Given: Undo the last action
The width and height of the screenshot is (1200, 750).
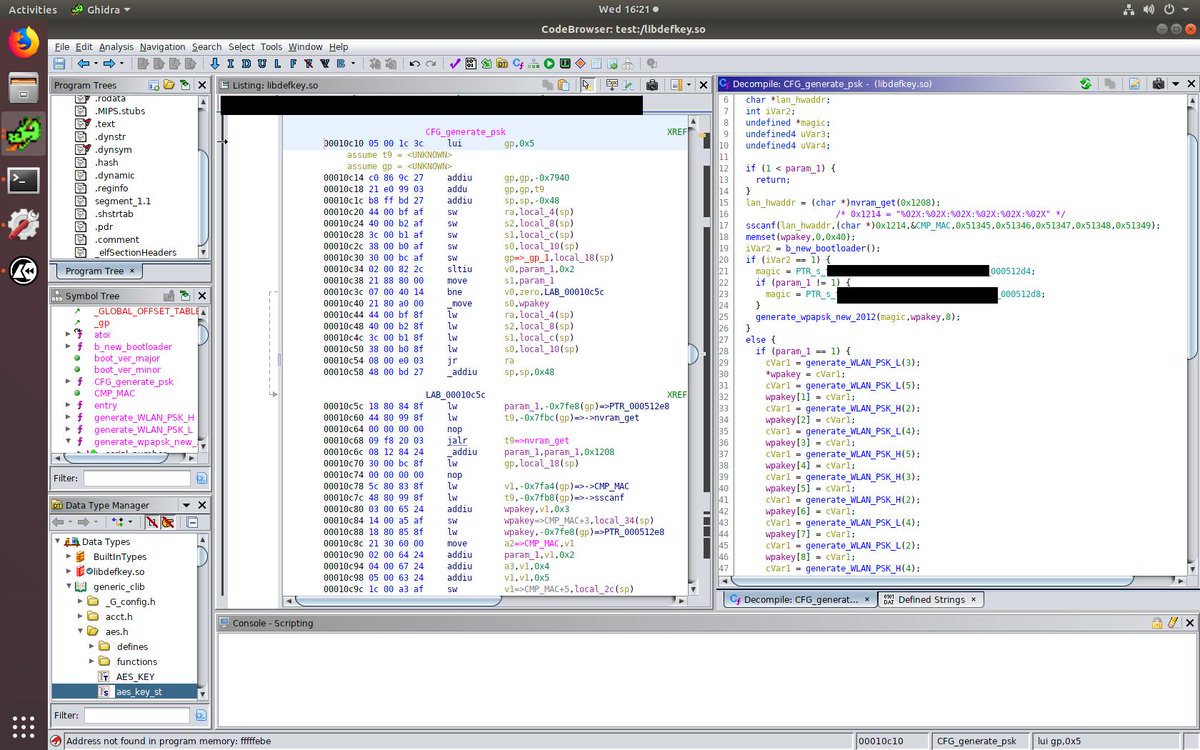Looking at the screenshot, I should [x=415, y=62].
